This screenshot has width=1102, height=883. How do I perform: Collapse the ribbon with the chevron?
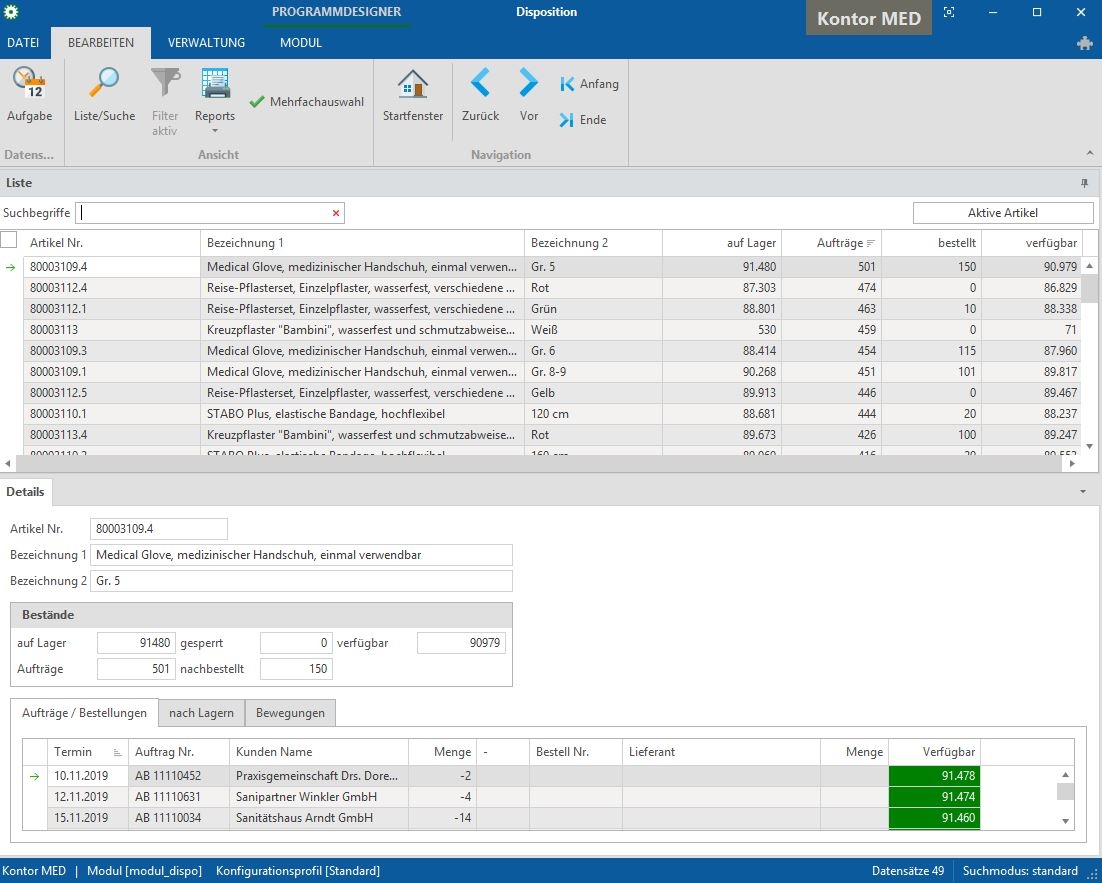pos(1089,153)
